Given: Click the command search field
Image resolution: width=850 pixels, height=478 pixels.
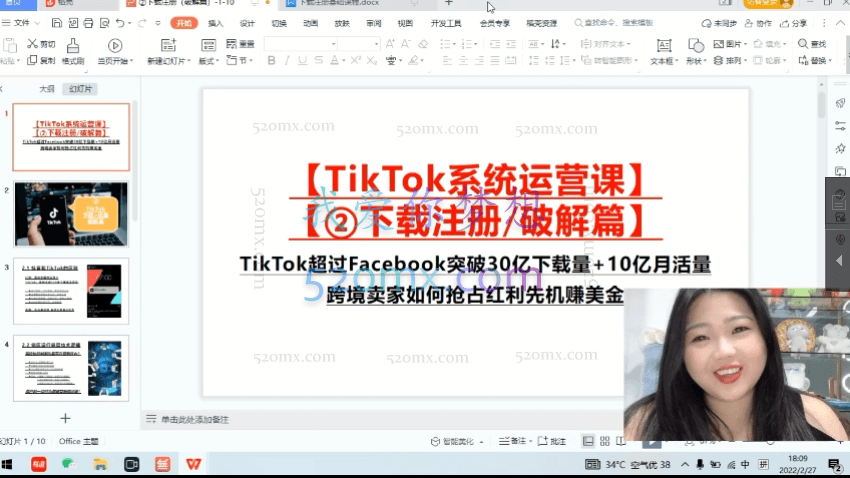Looking at the screenshot, I should coord(614,23).
